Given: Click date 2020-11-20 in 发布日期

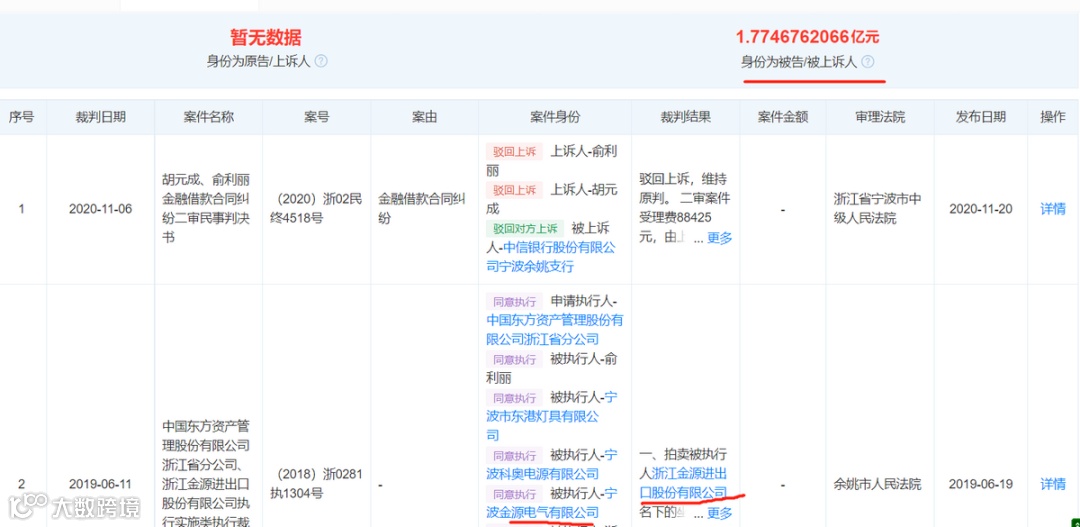Looking at the screenshot, I should [x=981, y=209].
